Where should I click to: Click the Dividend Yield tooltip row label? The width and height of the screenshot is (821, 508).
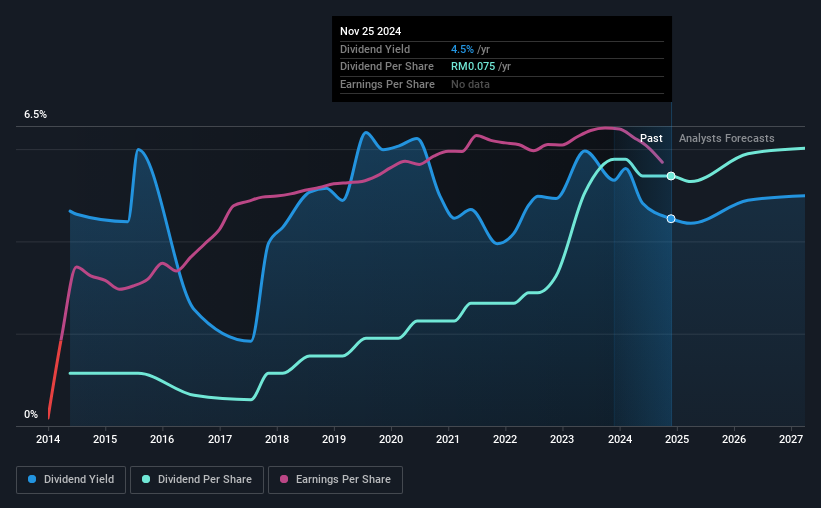click(x=375, y=49)
